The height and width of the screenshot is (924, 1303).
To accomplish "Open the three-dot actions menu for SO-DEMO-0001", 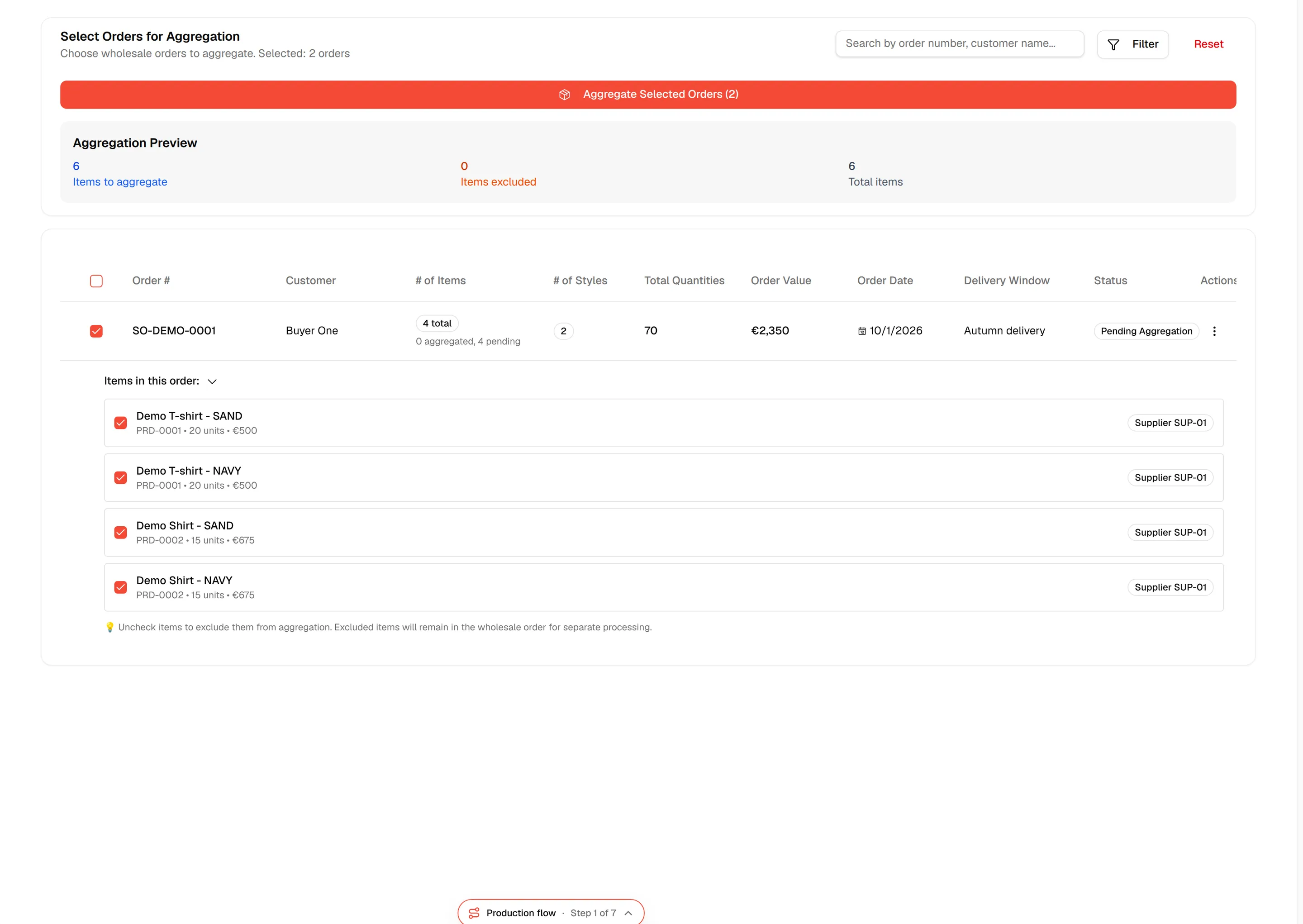I will point(1214,331).
